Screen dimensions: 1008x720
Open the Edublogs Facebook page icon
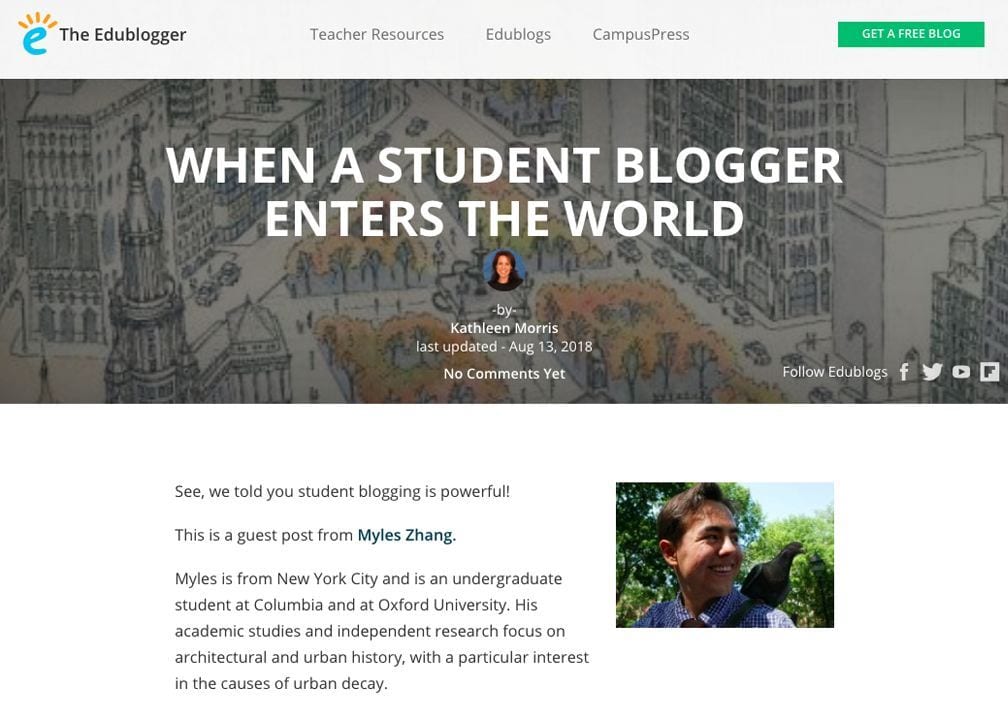click(904, 372)
